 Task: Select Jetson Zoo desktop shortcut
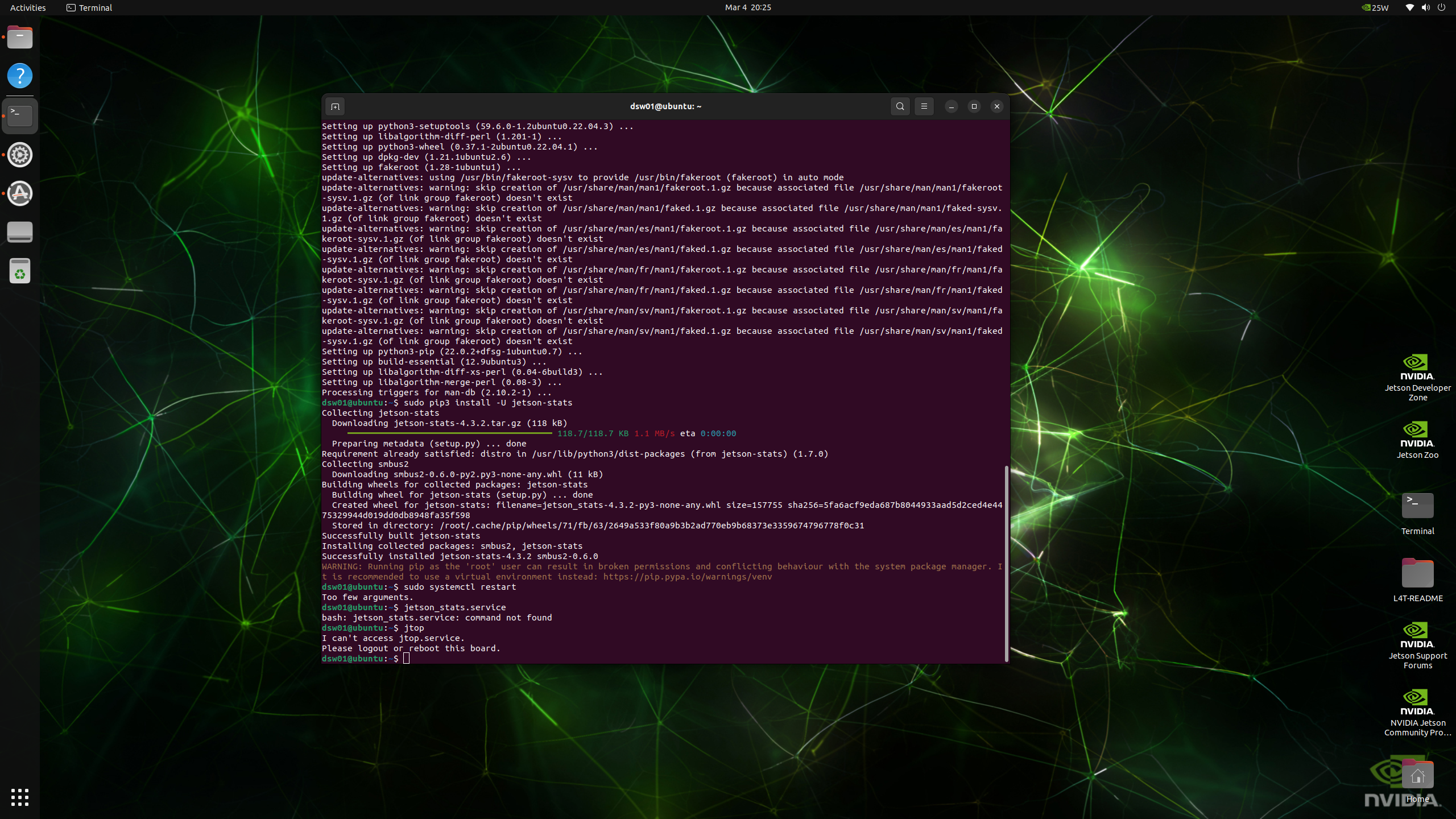click(x=1417, y=439)
